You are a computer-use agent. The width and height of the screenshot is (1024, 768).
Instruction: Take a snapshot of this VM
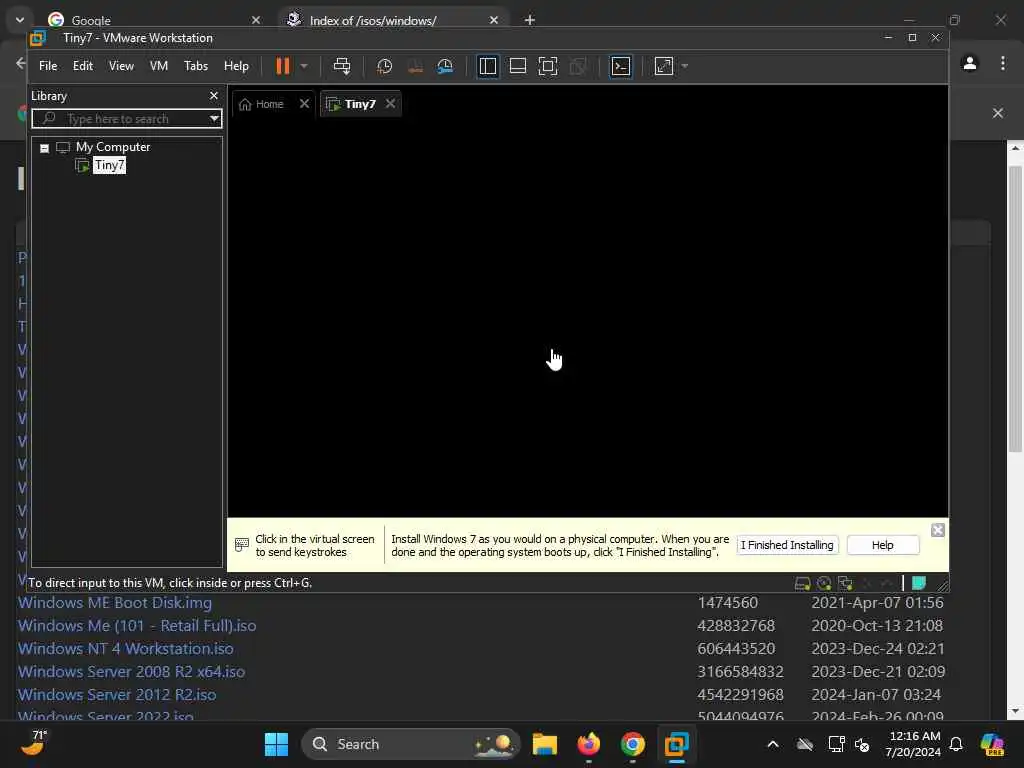pyautogui.click(x=385, y=66)
